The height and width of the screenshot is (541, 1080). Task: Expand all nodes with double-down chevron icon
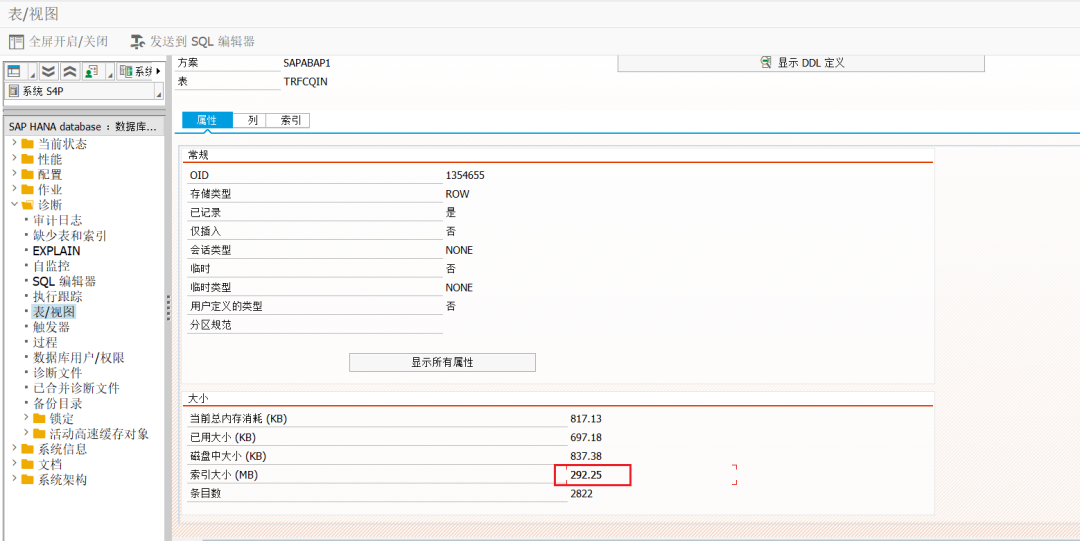pos(48,72)
